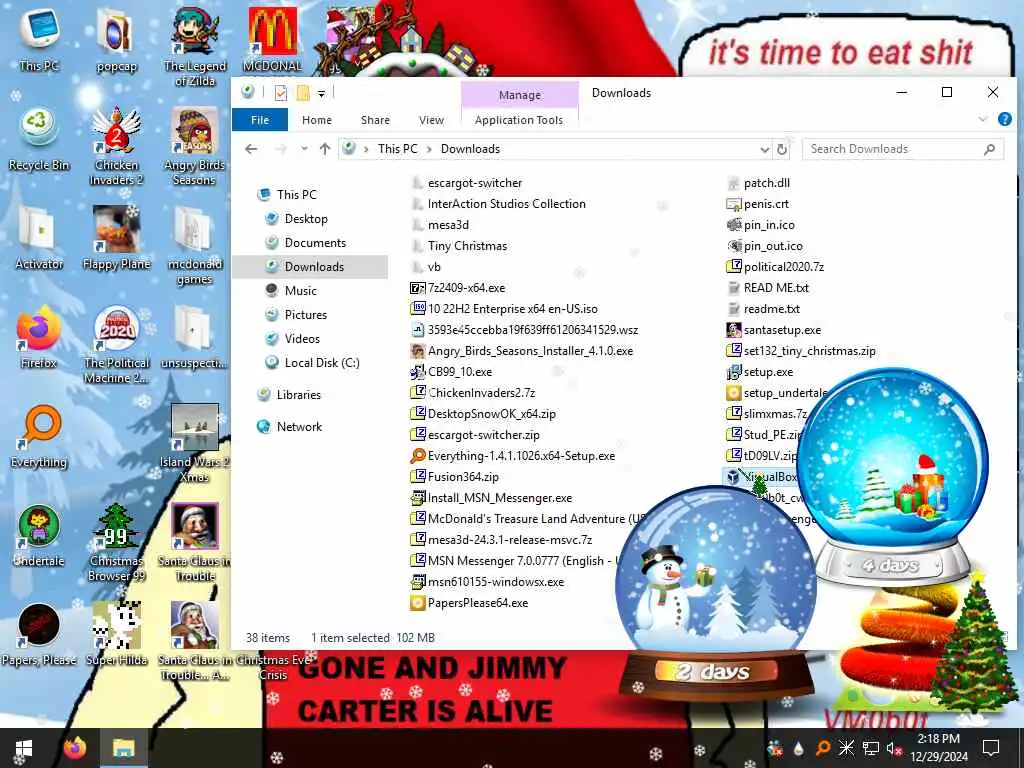
Task: Switch to the Home ribbon tab
Action: [317, 120]
